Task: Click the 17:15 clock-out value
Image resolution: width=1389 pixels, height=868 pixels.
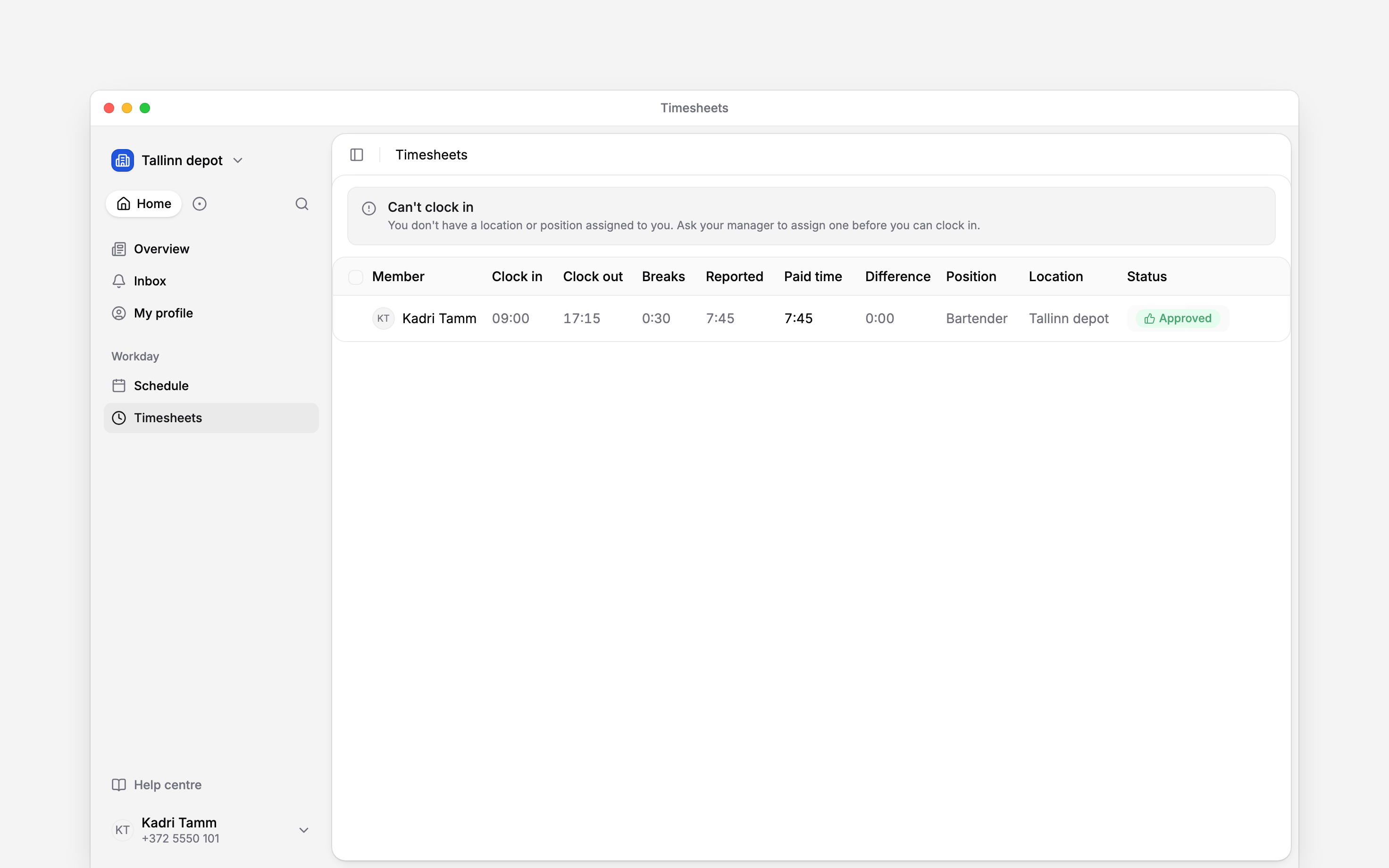Action: pyautogui.click(x=581, y=318)
